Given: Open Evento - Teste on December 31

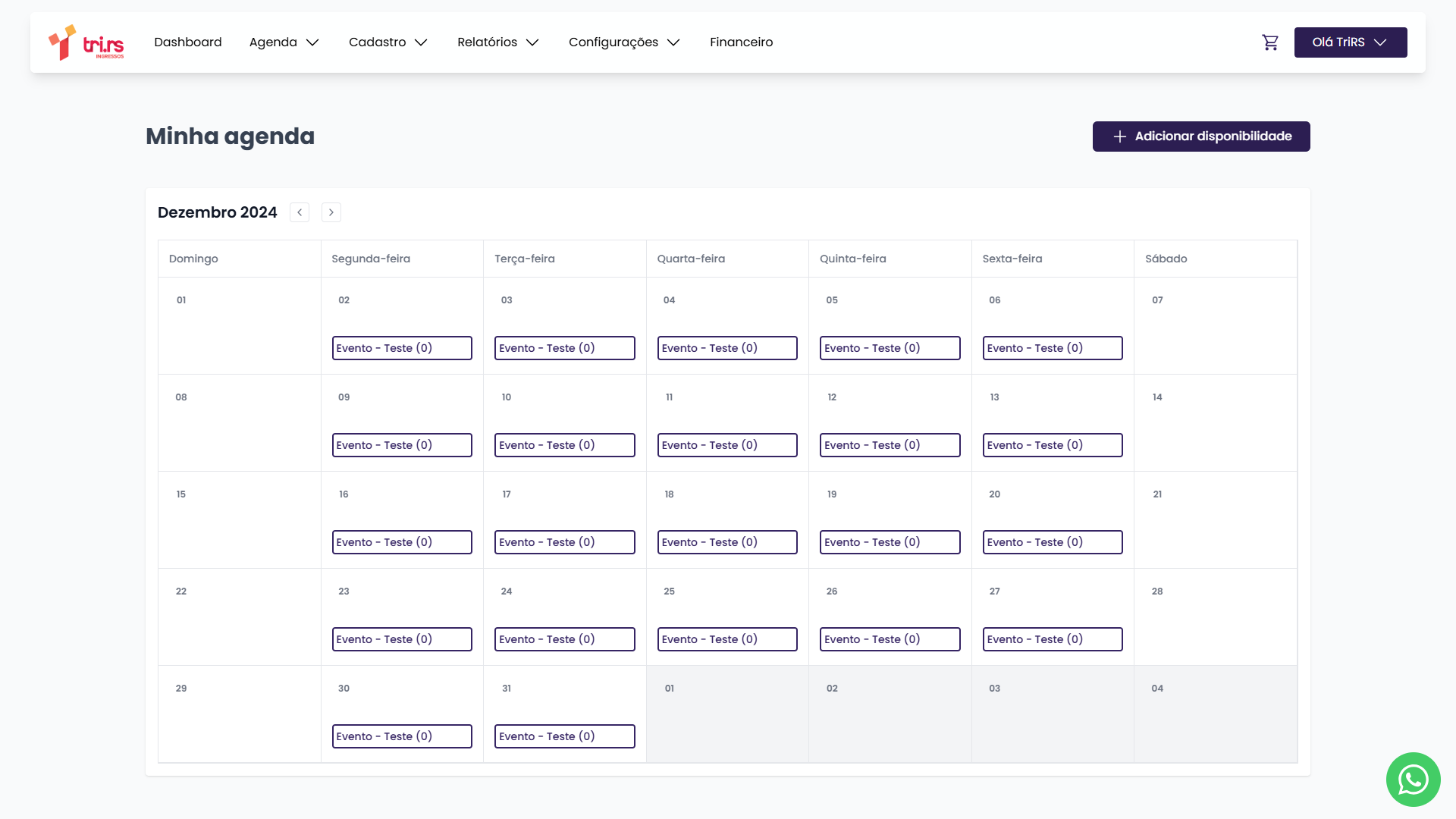Looking at the screenshot, I should (x=564, y=736).
